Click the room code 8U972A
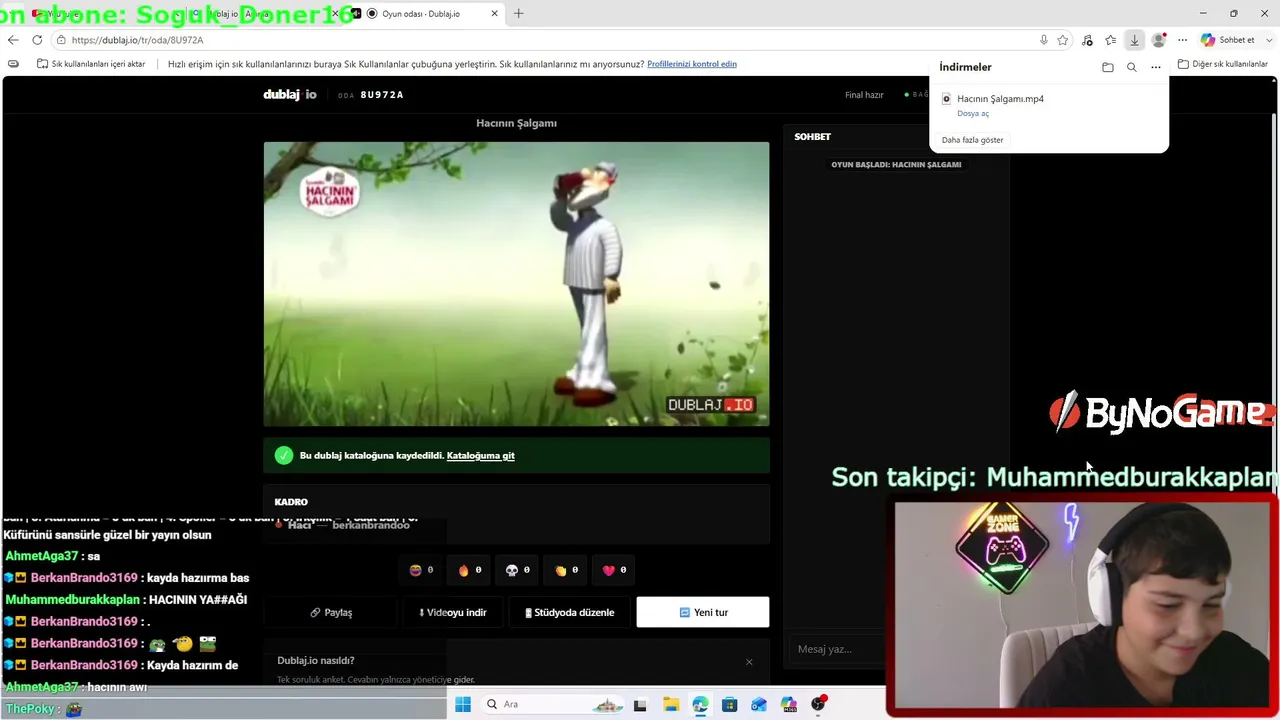The image size is (1280, 720). click(x=382, y=95)
